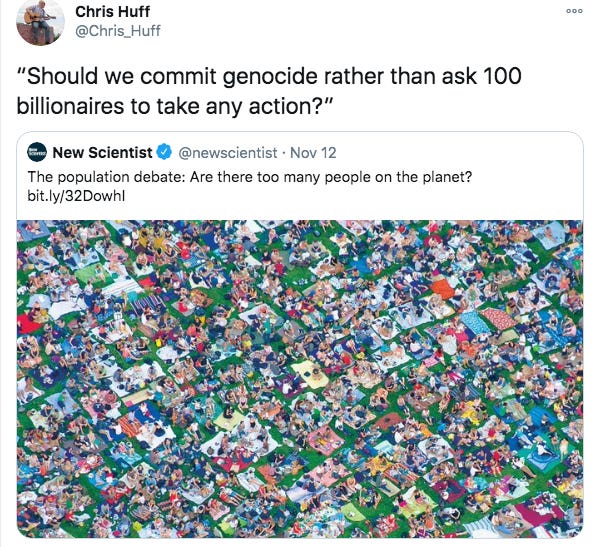Click the red blanket at photo's left edge
This screenshot has height=547, width=595.
27,322
